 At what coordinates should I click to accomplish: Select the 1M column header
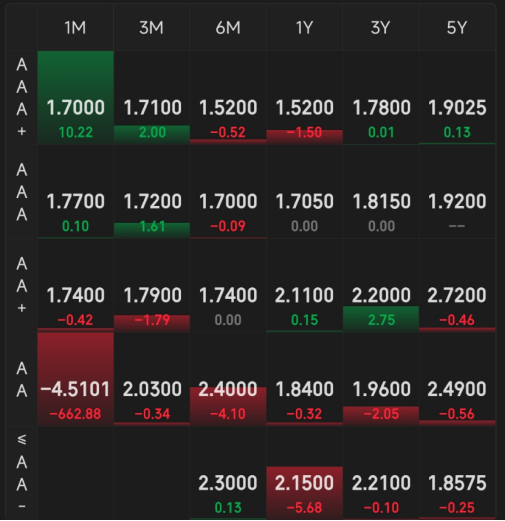(75, 28)
